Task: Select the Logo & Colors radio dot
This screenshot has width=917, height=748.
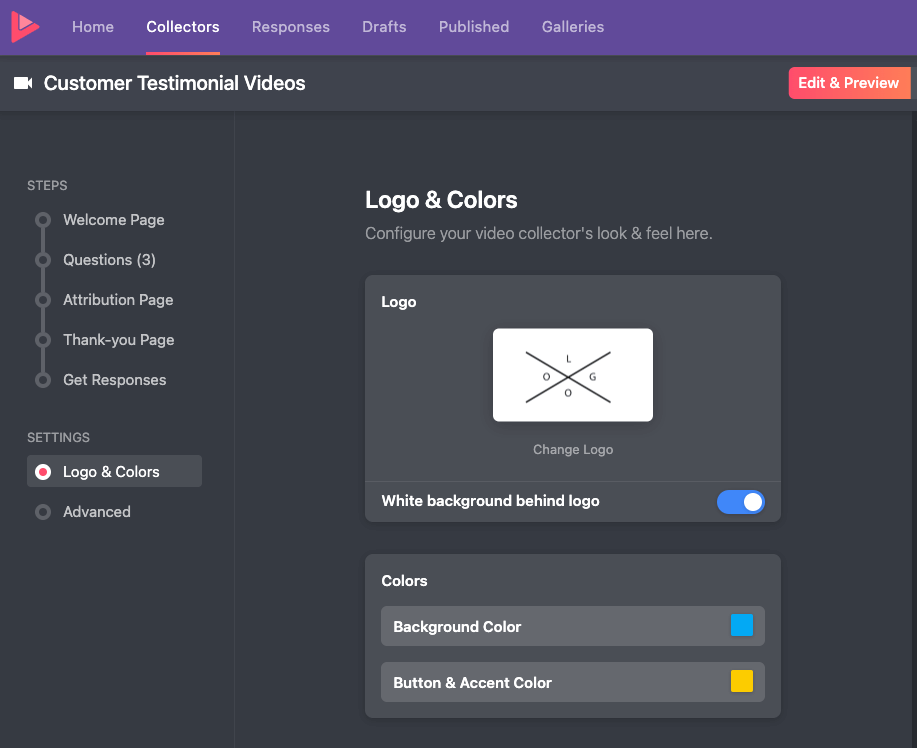Action: point(42,472)
